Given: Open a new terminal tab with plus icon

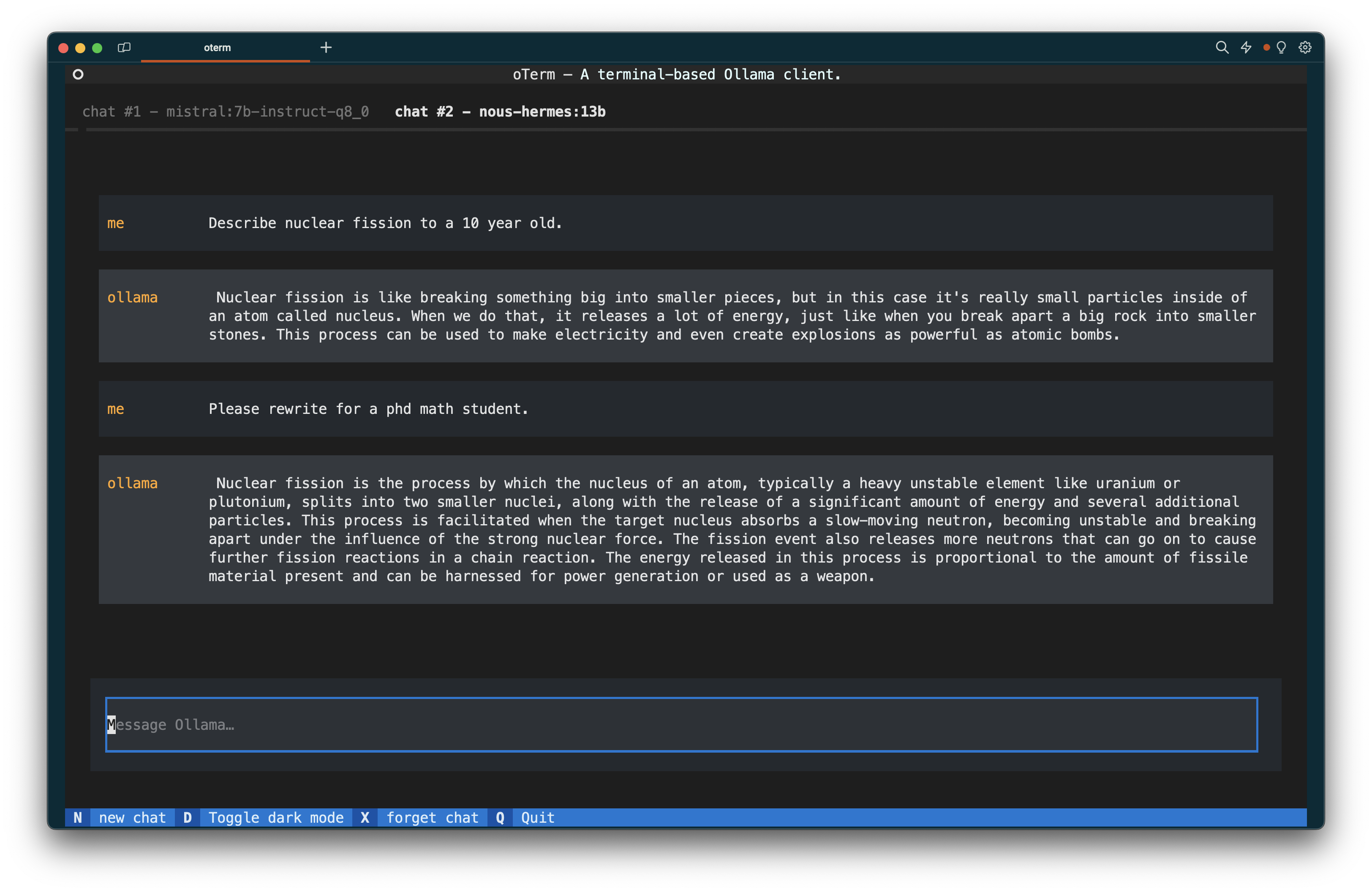Looking at the screenshot, I should [x=326, y=47].
